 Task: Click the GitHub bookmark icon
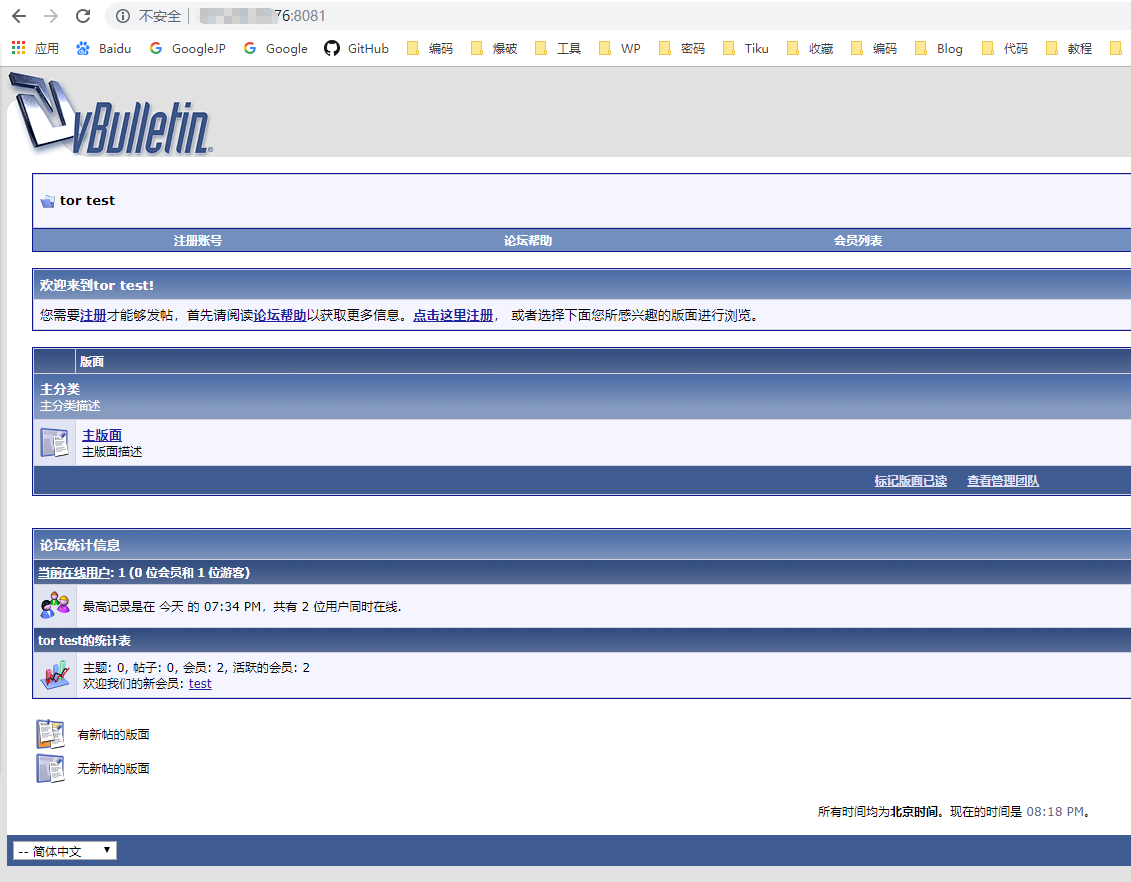[x=331, y=47]
